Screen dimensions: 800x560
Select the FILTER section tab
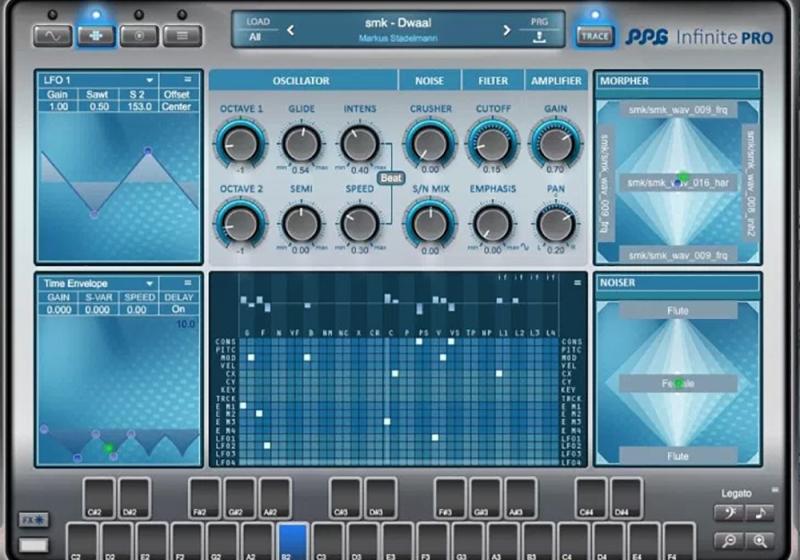492,81
